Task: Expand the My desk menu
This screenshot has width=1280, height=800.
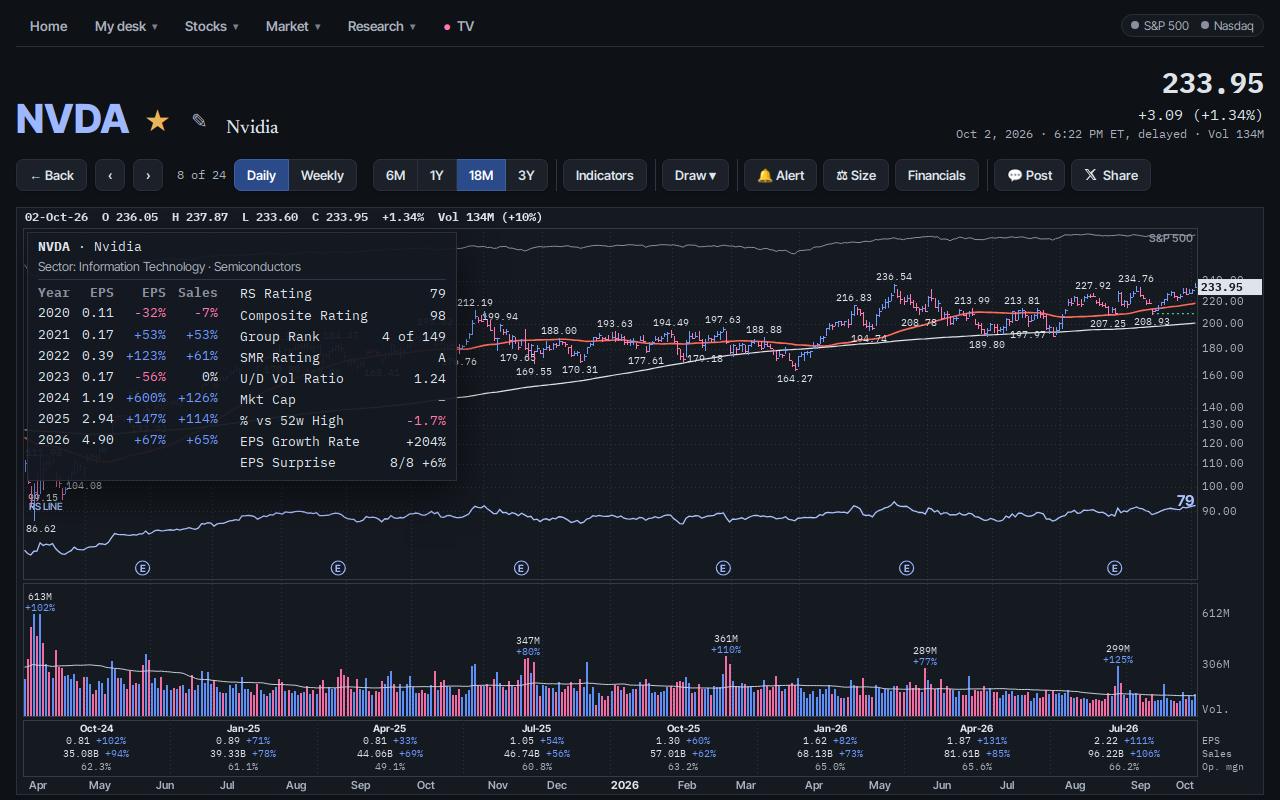Action: 126,26
